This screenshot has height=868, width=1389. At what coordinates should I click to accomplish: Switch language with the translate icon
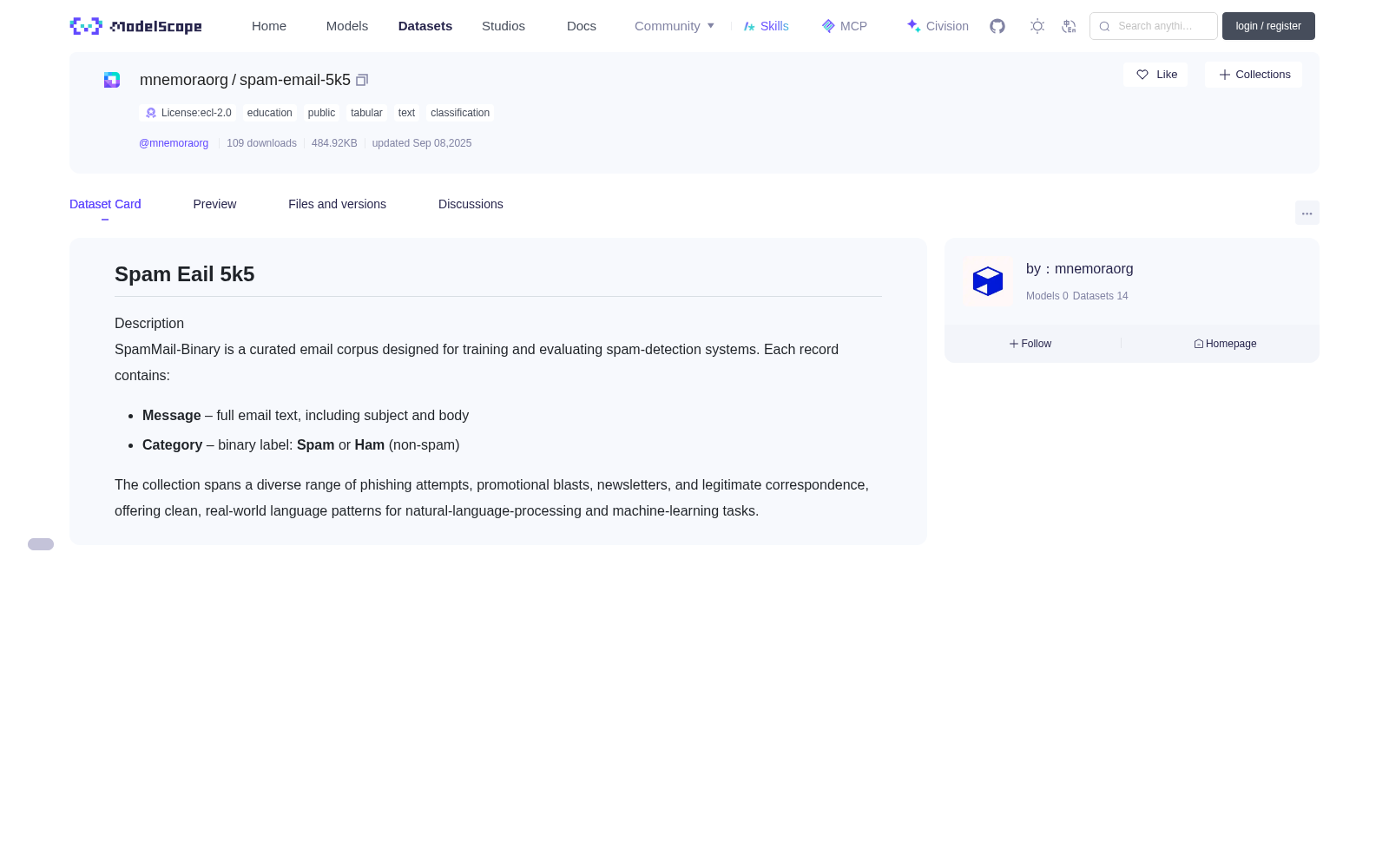coord(1069,26)
